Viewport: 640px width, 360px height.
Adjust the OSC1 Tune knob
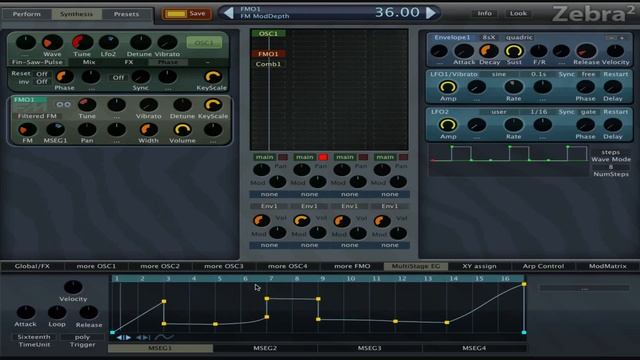click(x=82, y=42)
